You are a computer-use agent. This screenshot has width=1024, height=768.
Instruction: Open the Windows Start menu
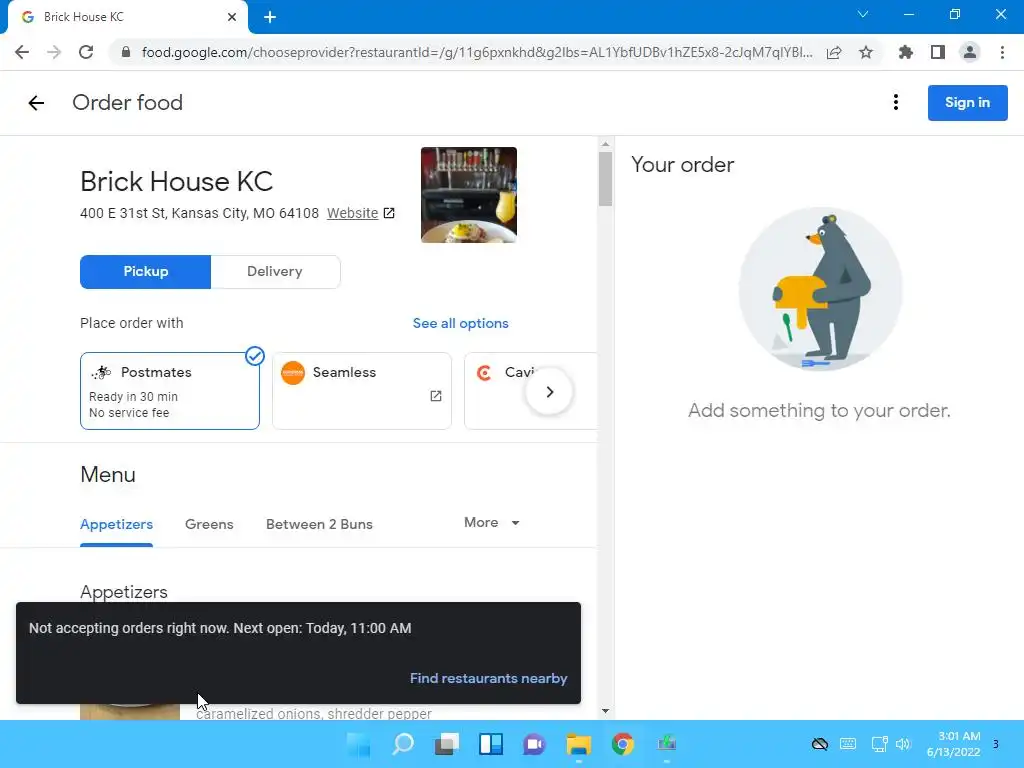pos(359,744)
